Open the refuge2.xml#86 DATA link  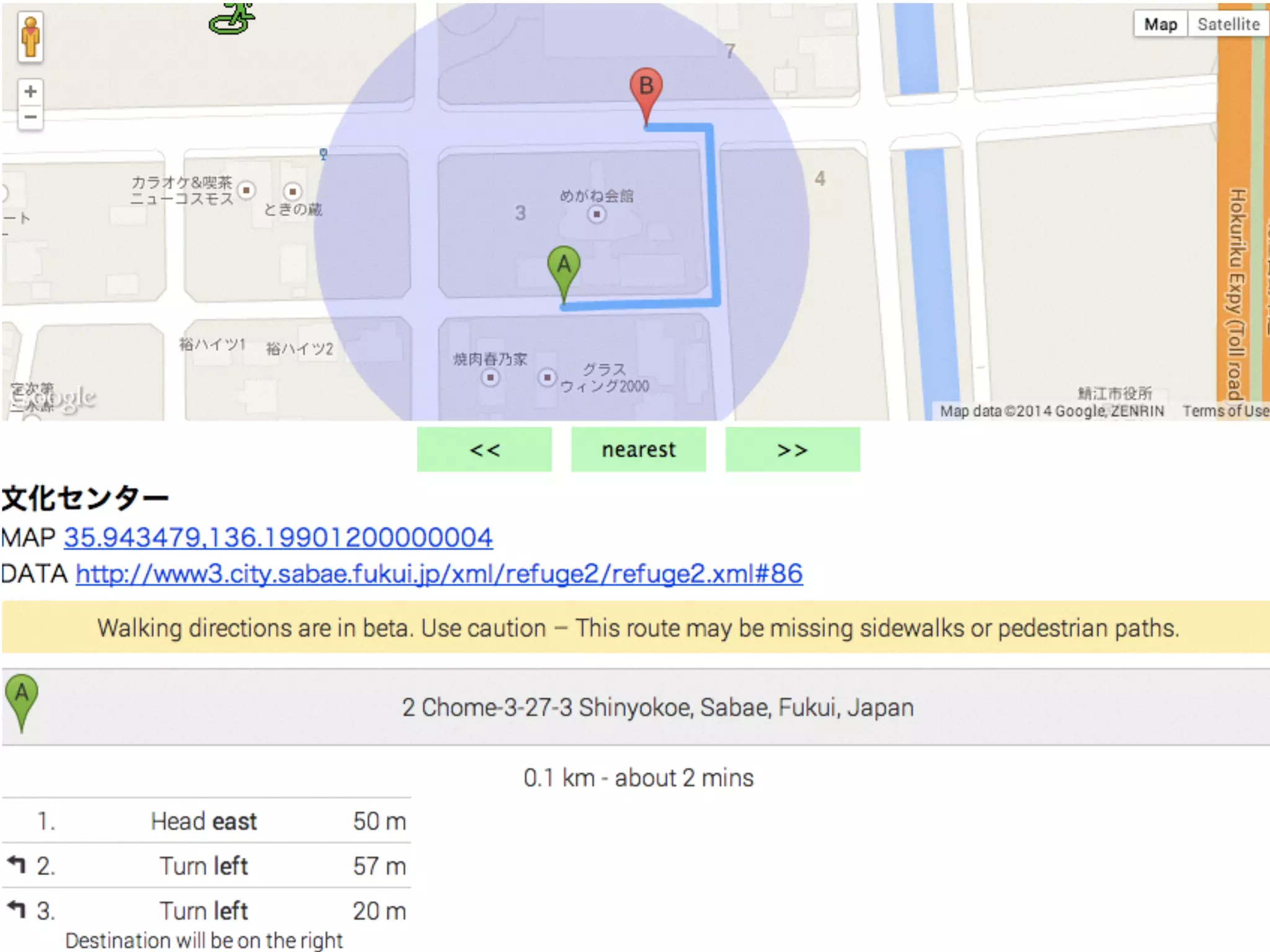(439, 573)
